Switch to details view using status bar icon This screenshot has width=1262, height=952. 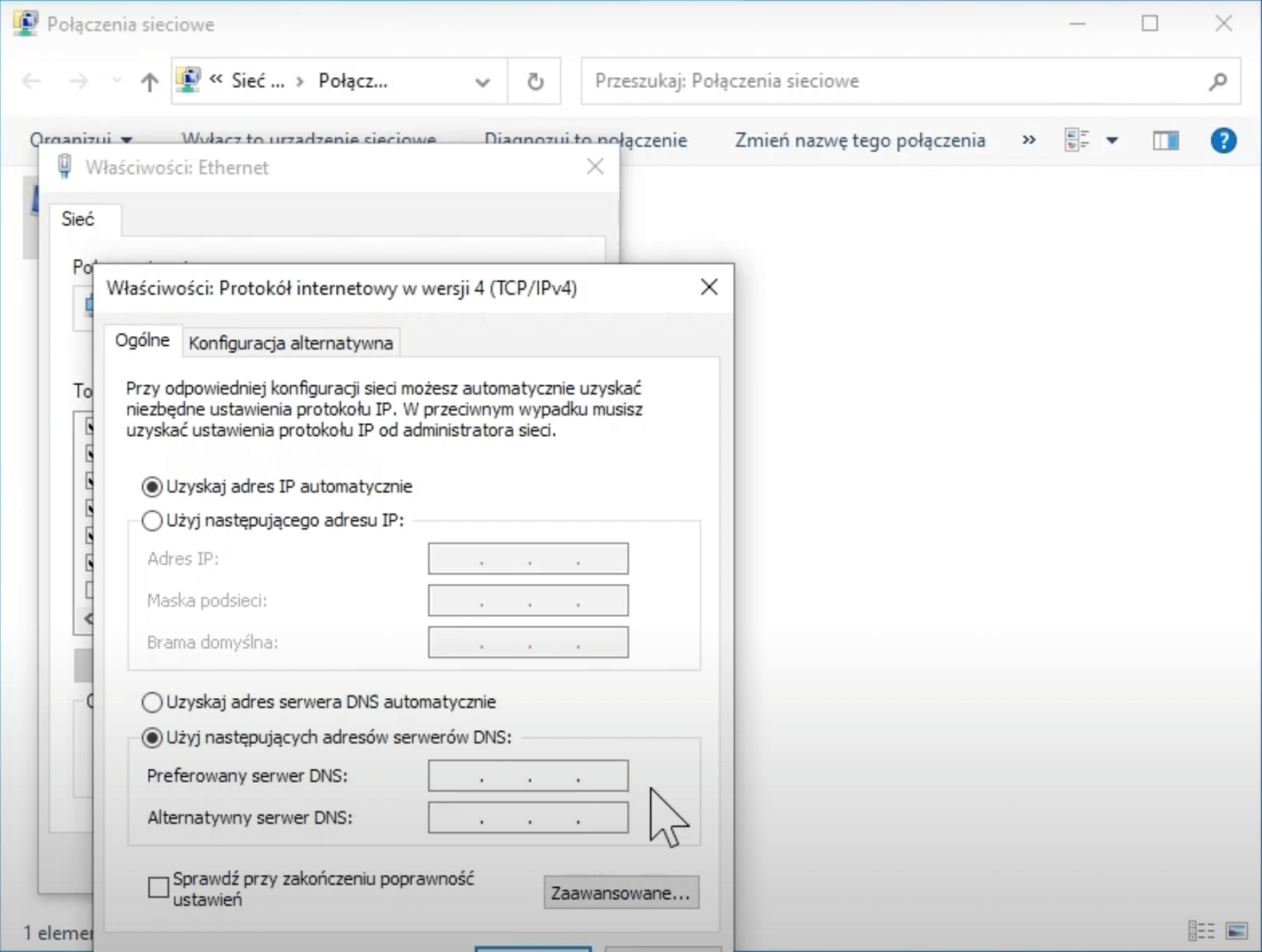pos(1202,931)
